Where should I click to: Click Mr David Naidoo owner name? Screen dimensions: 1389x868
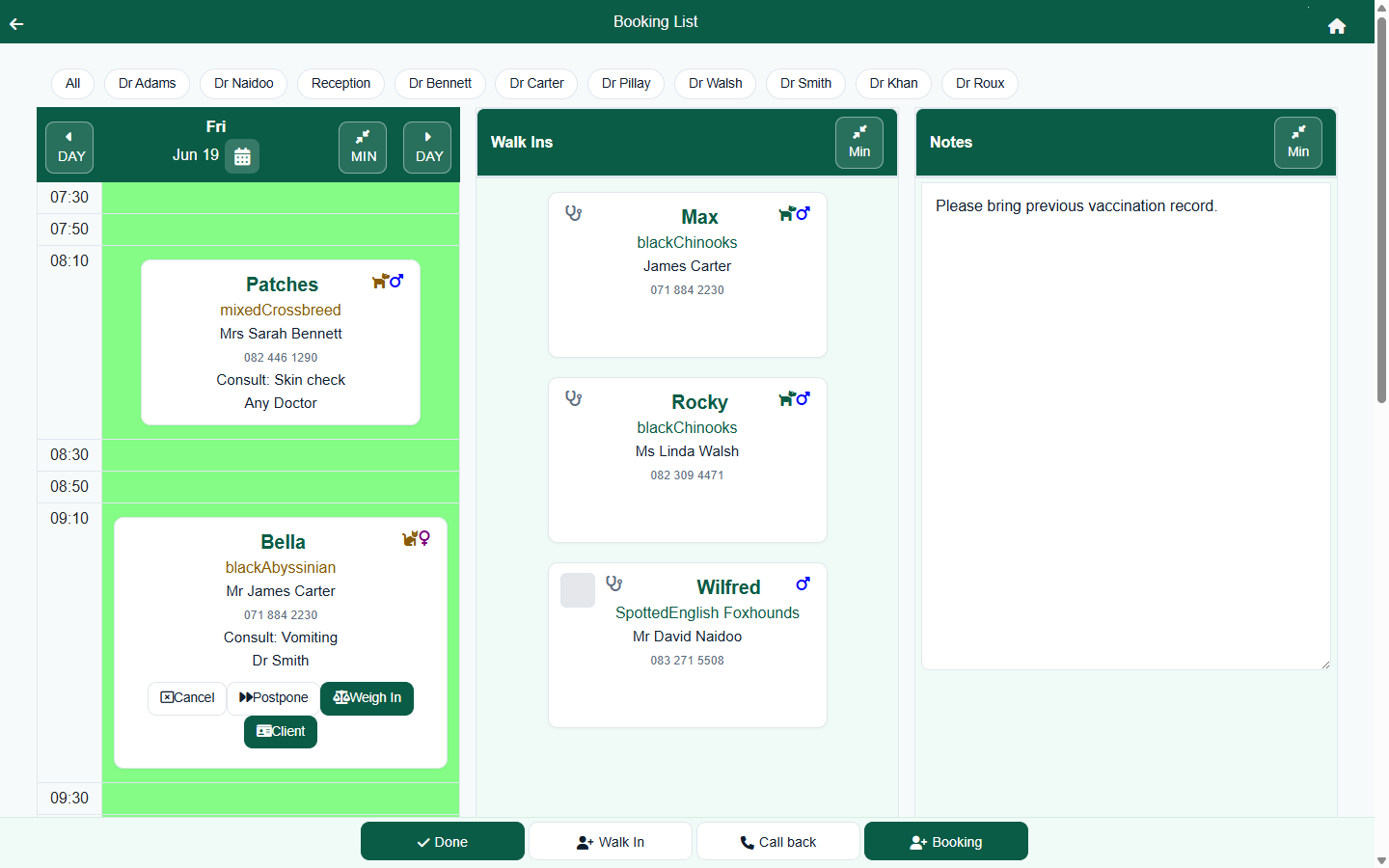click(687, 637)
